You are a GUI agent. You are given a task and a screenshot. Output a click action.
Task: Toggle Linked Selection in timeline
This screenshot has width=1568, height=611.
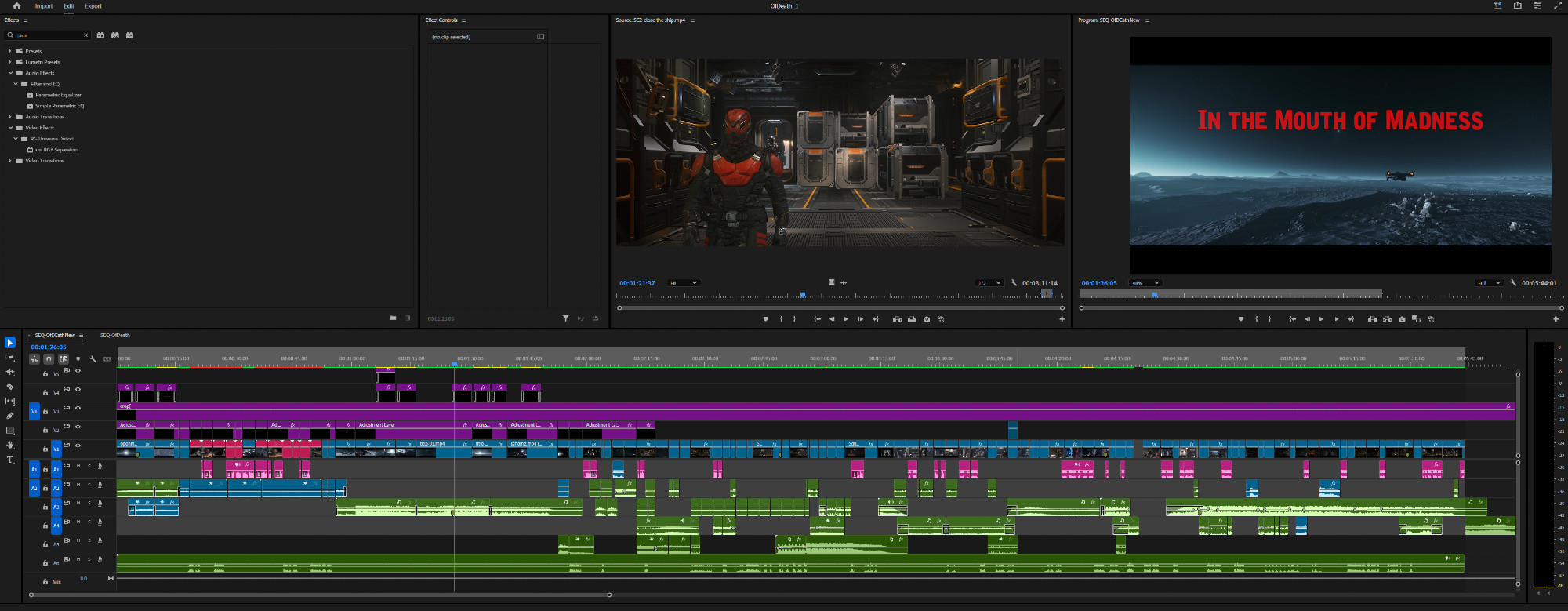click(x=64, y=359)
